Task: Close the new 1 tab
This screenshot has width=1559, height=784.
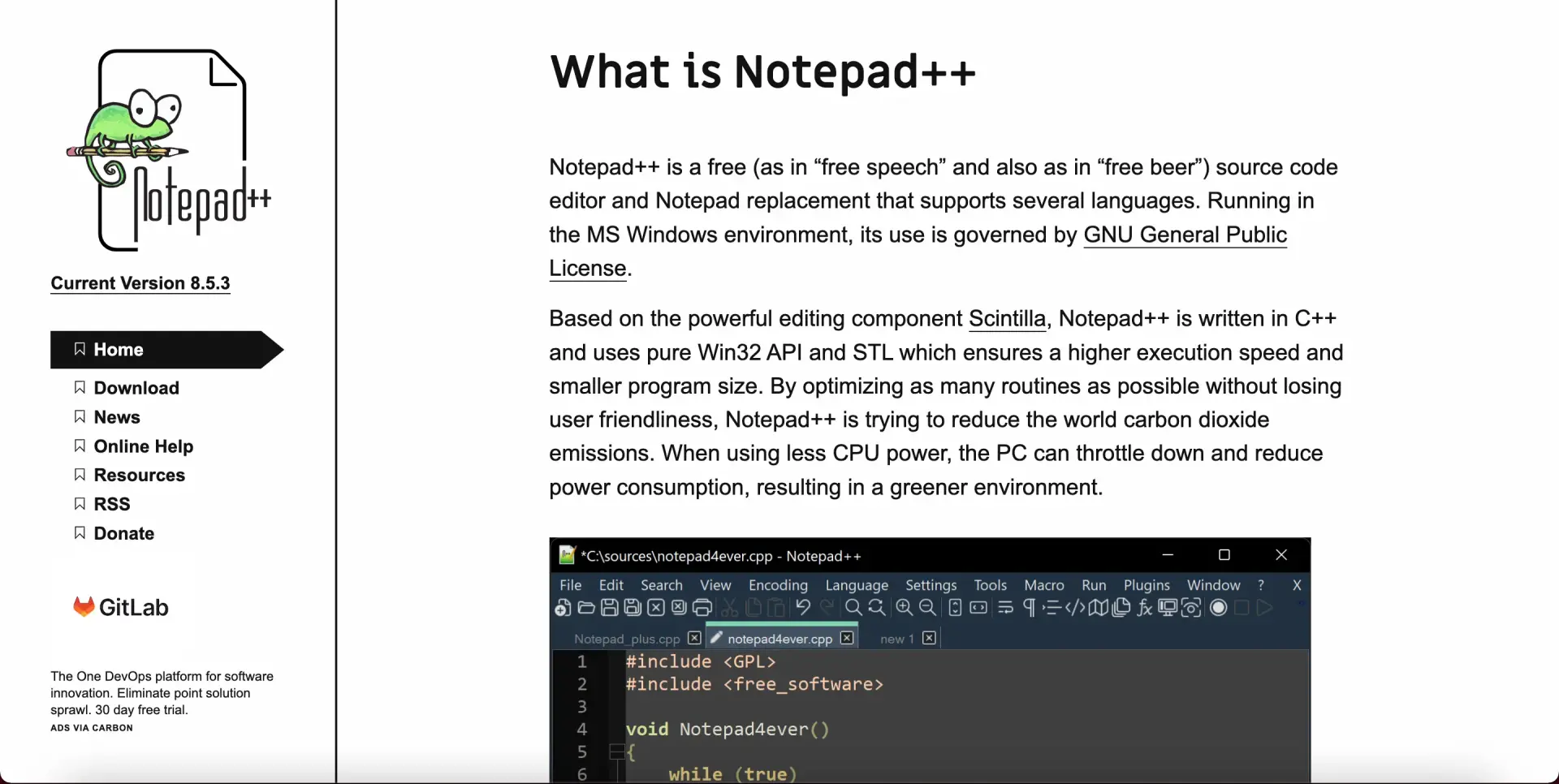Action: [930, 638]
